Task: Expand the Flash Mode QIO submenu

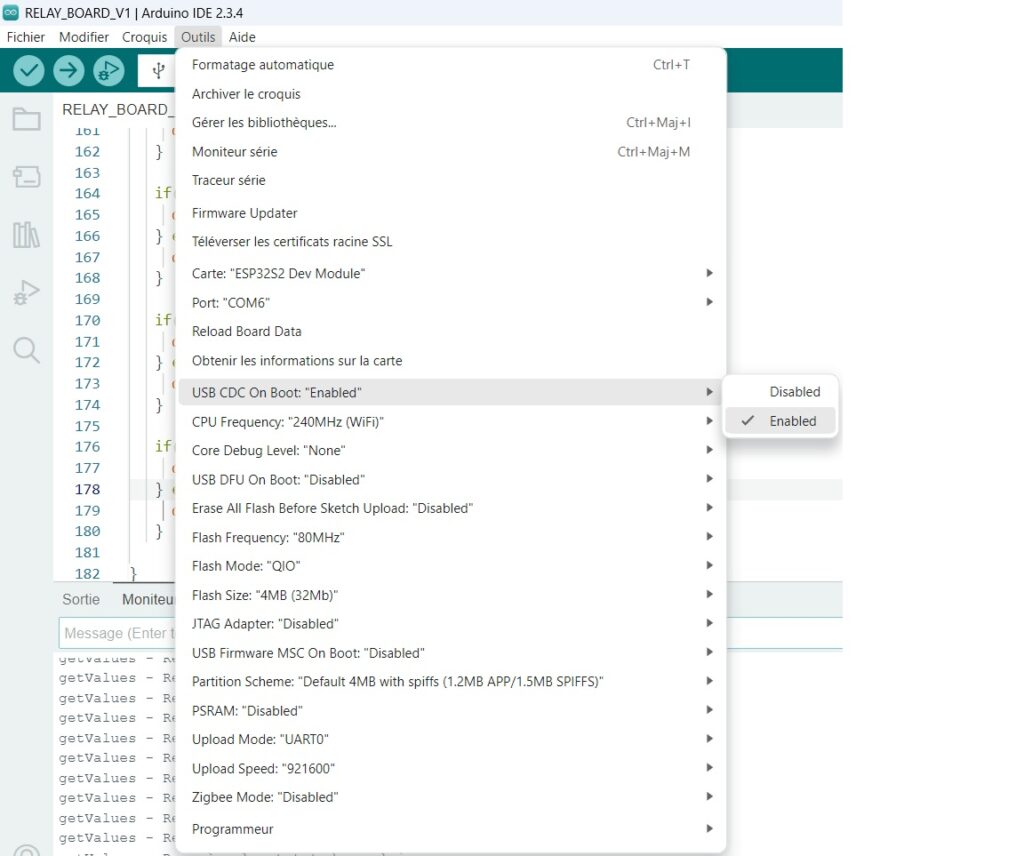Action: click(x=450, y=566)
